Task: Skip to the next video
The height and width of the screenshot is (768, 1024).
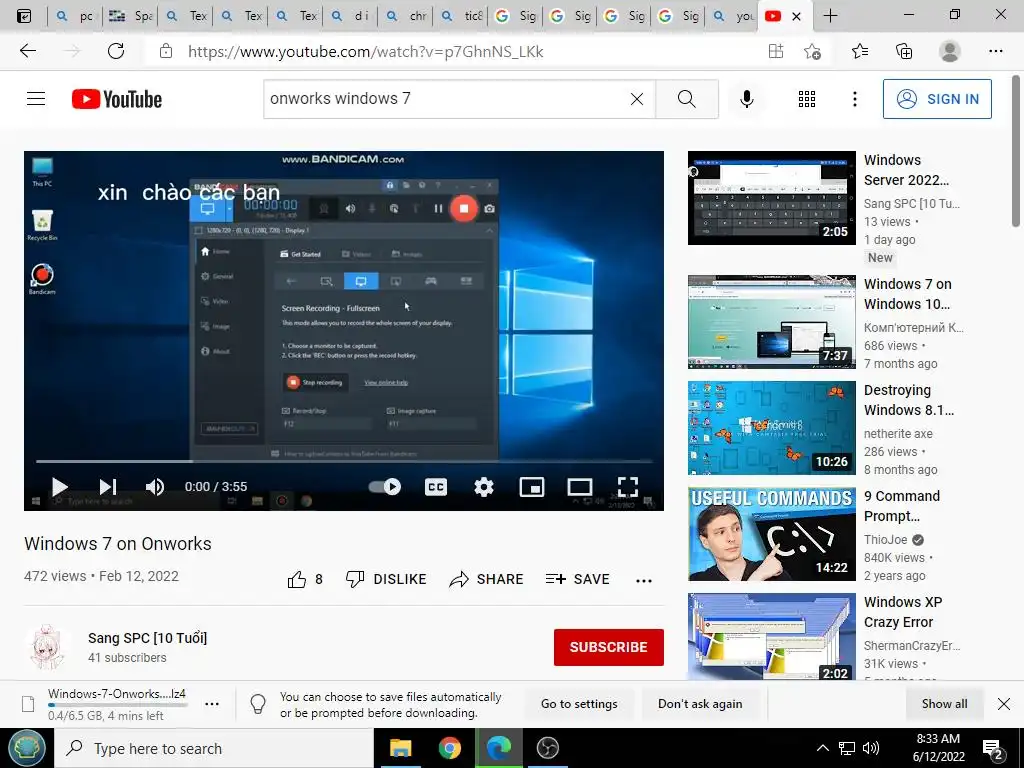Action: coord(108,487)
